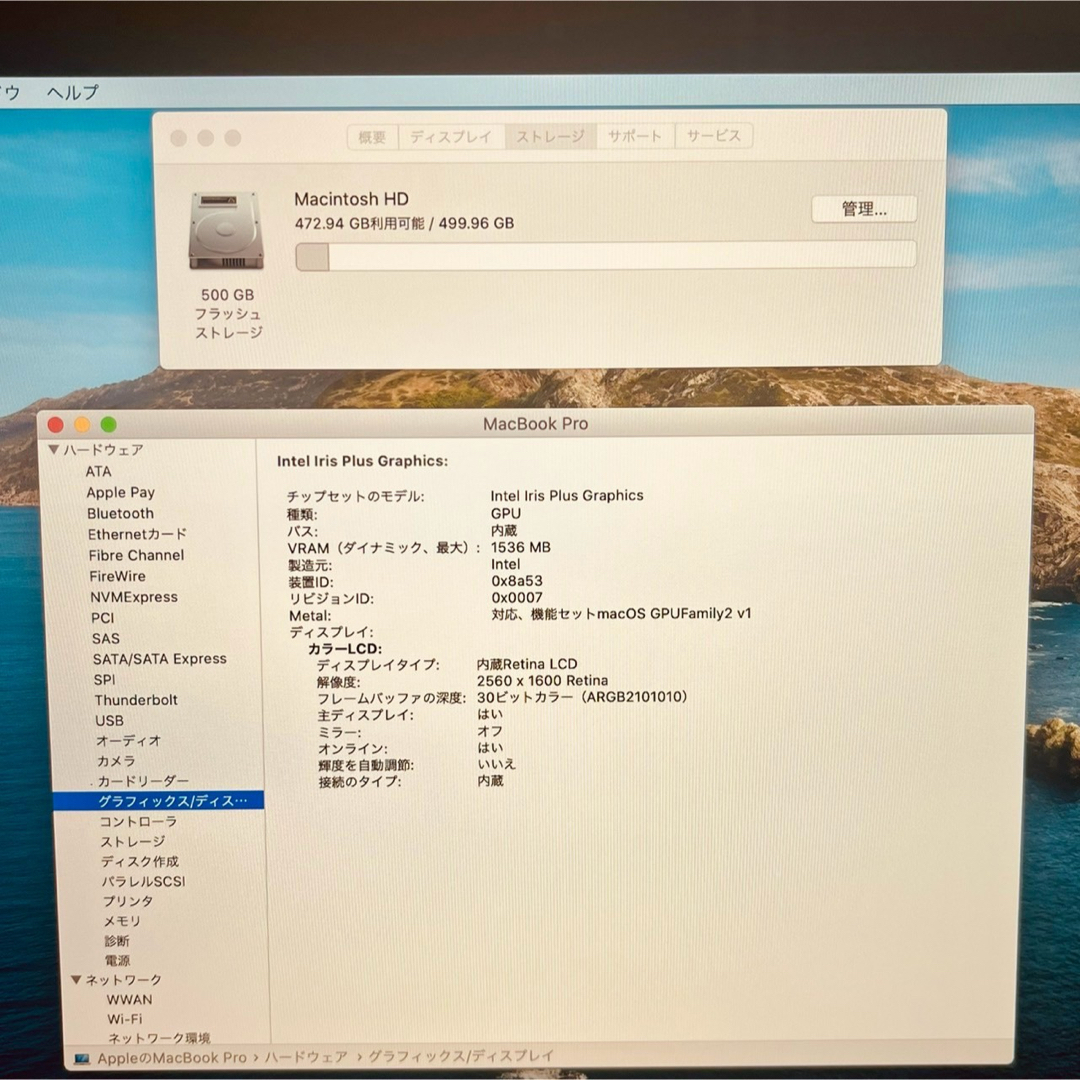Click the Macintosh HD drive icon
Viewport: 1080px width, 1080px height.
pyautogui.click(x=226, y=231)
